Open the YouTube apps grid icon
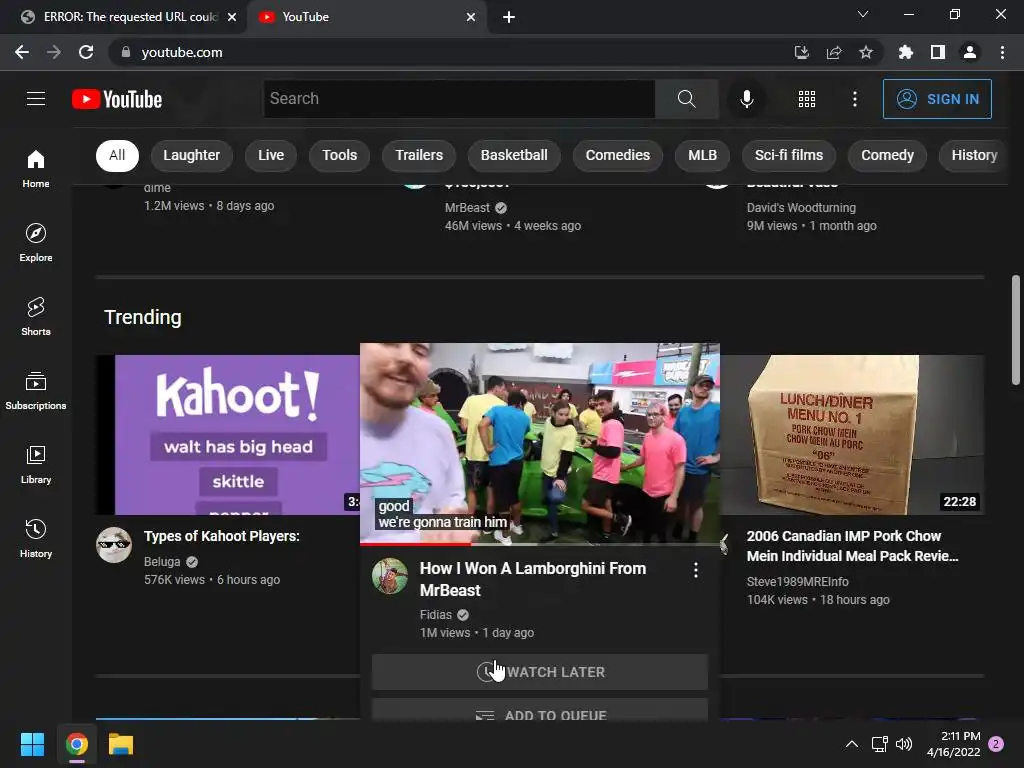This screenshot has width=1024, height=768. point(807,99)
